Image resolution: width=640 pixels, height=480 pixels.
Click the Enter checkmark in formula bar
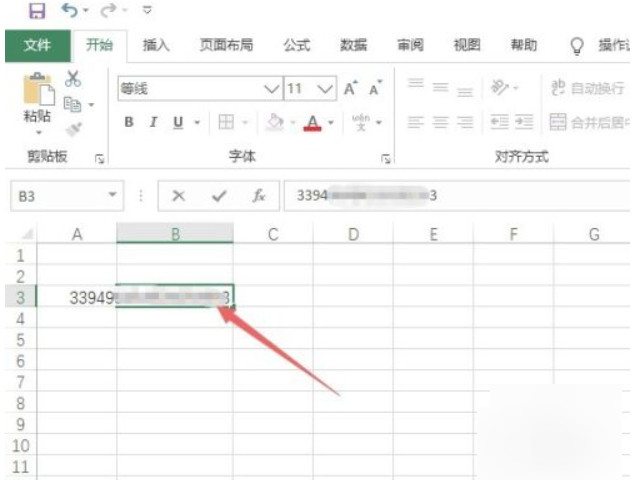pyautogui.click(x=219, y=196)
